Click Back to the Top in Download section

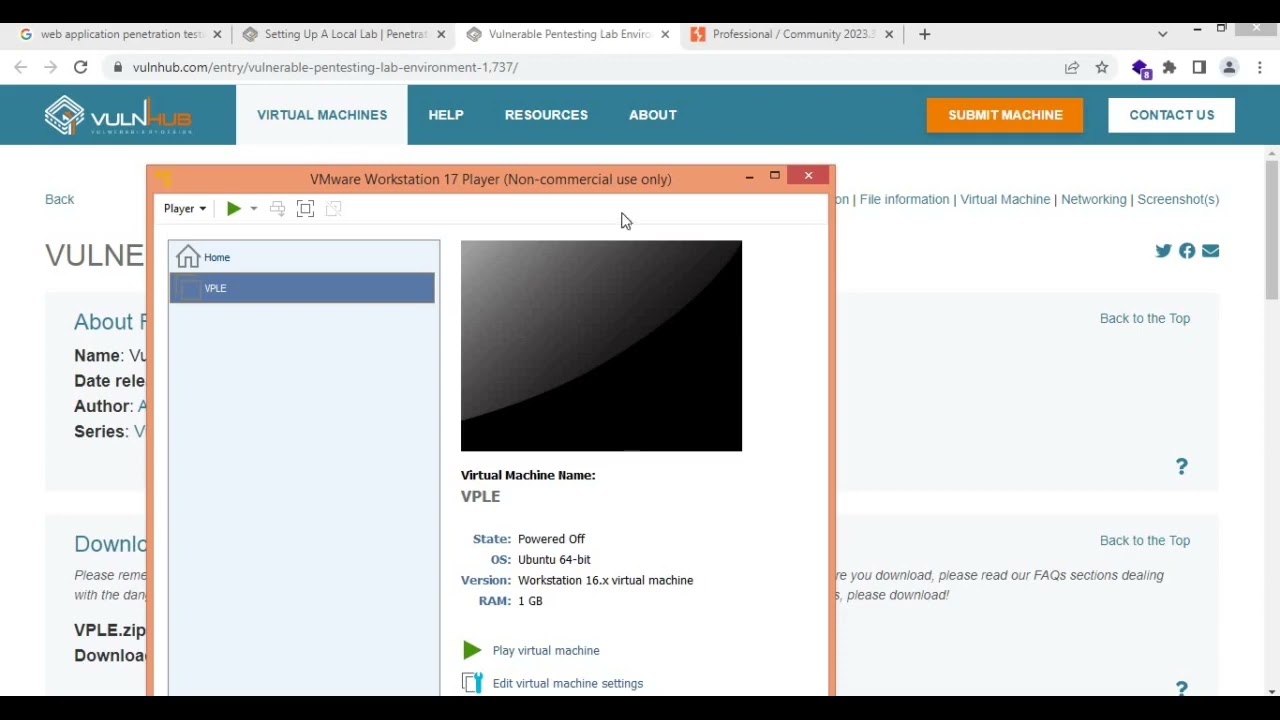coord(1145,540)
